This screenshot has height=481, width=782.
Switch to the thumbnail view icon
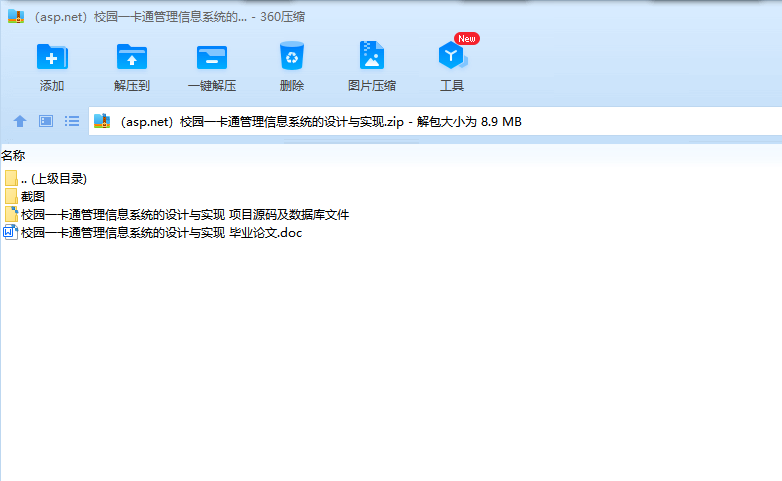pos(46,121)
